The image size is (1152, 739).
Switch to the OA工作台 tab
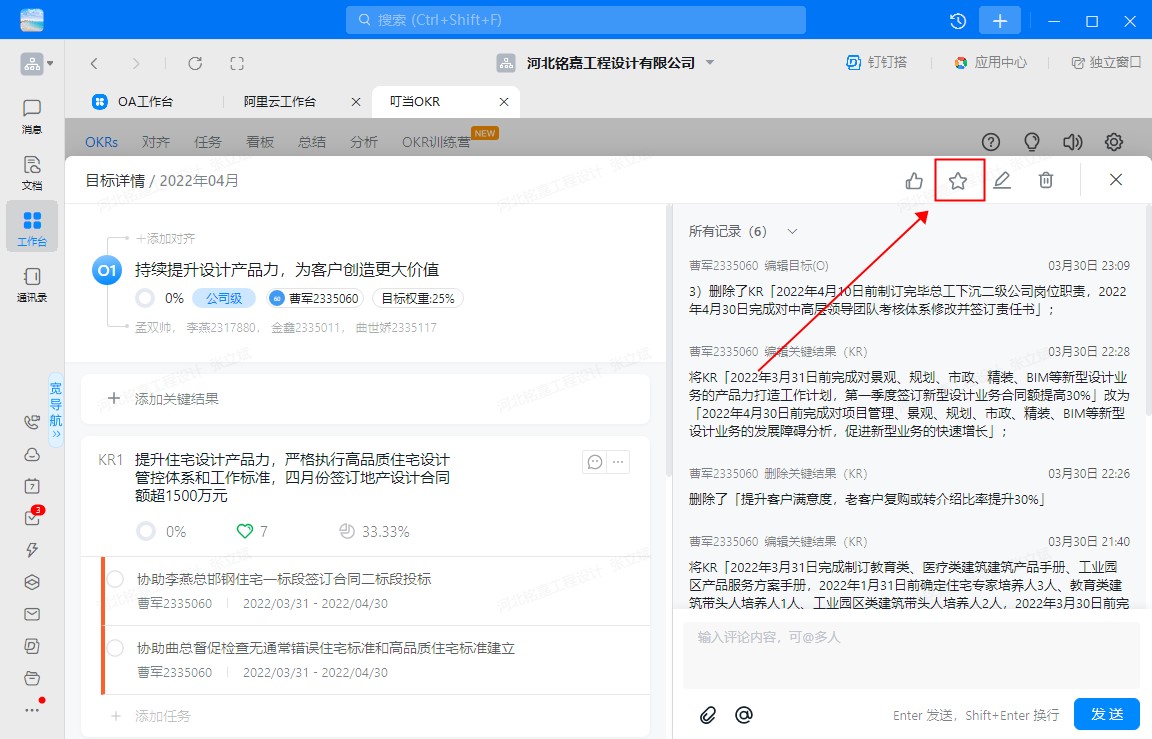145,102
